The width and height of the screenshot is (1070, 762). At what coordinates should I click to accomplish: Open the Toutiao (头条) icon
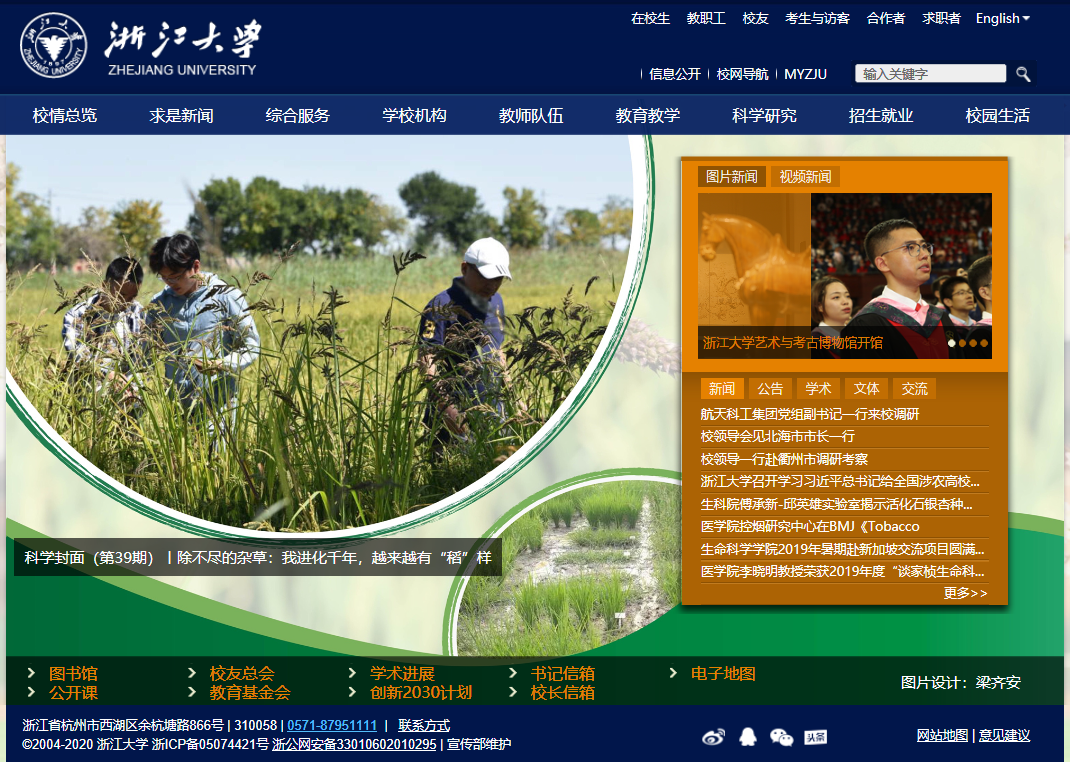pos(815,737)
